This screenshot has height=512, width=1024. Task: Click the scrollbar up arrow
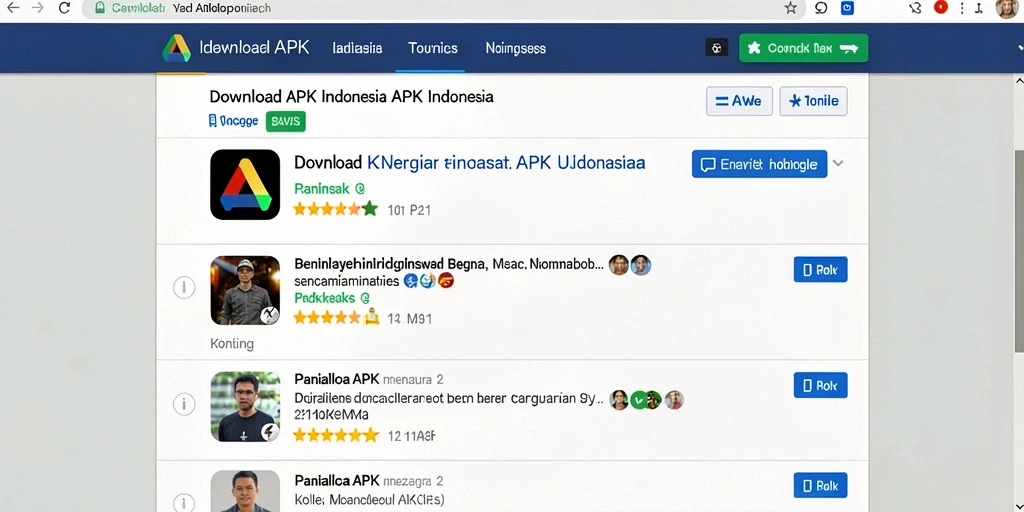[x=1019, y=80]
